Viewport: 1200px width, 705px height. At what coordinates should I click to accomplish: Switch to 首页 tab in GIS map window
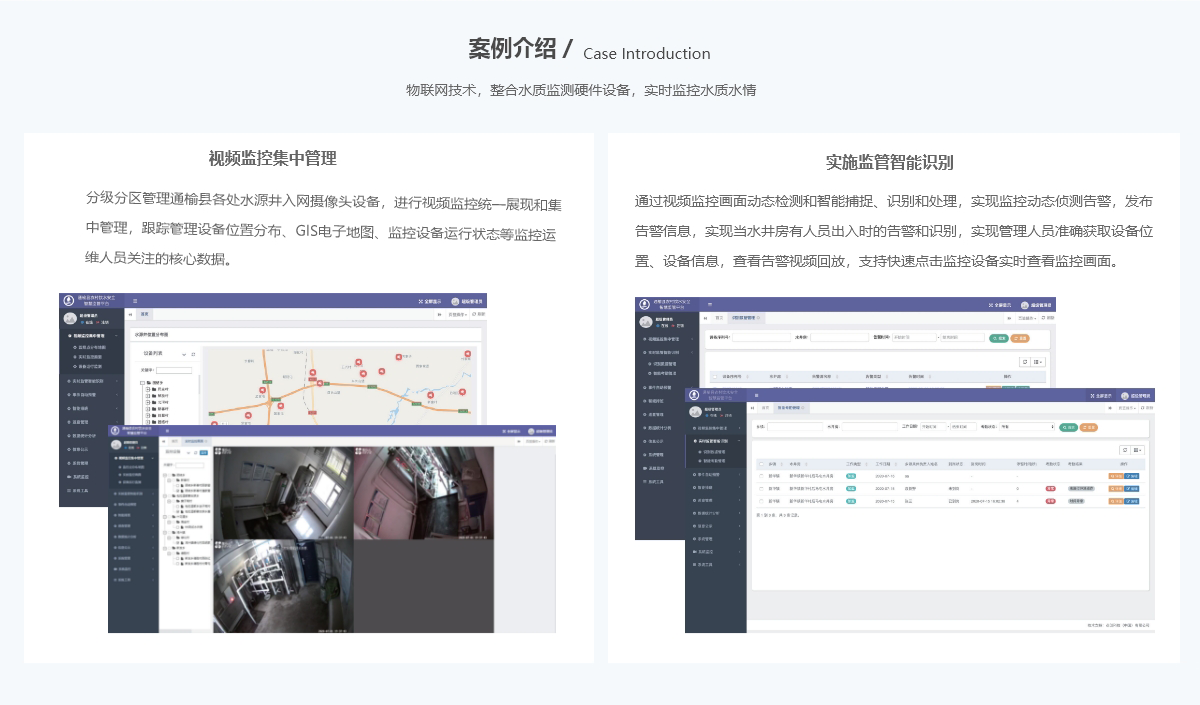(x=146, y=314)
